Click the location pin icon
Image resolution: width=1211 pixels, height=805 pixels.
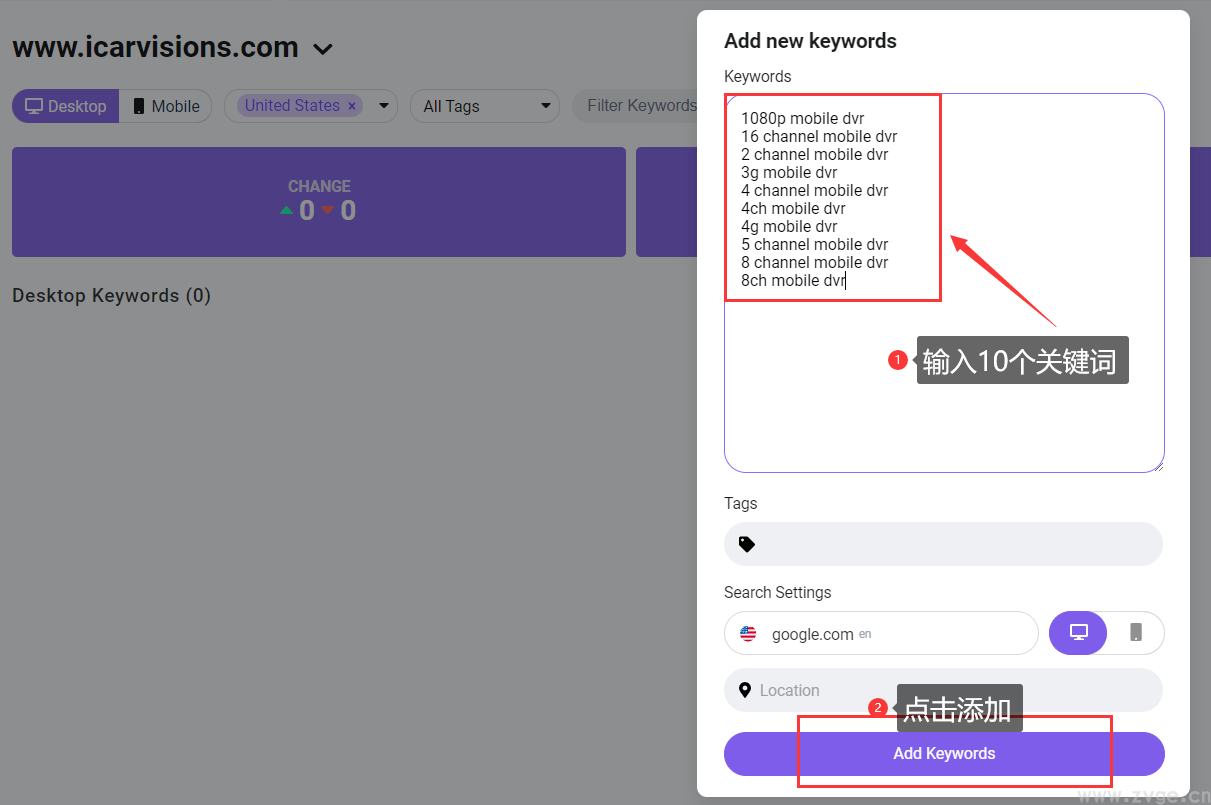[745, 690]
